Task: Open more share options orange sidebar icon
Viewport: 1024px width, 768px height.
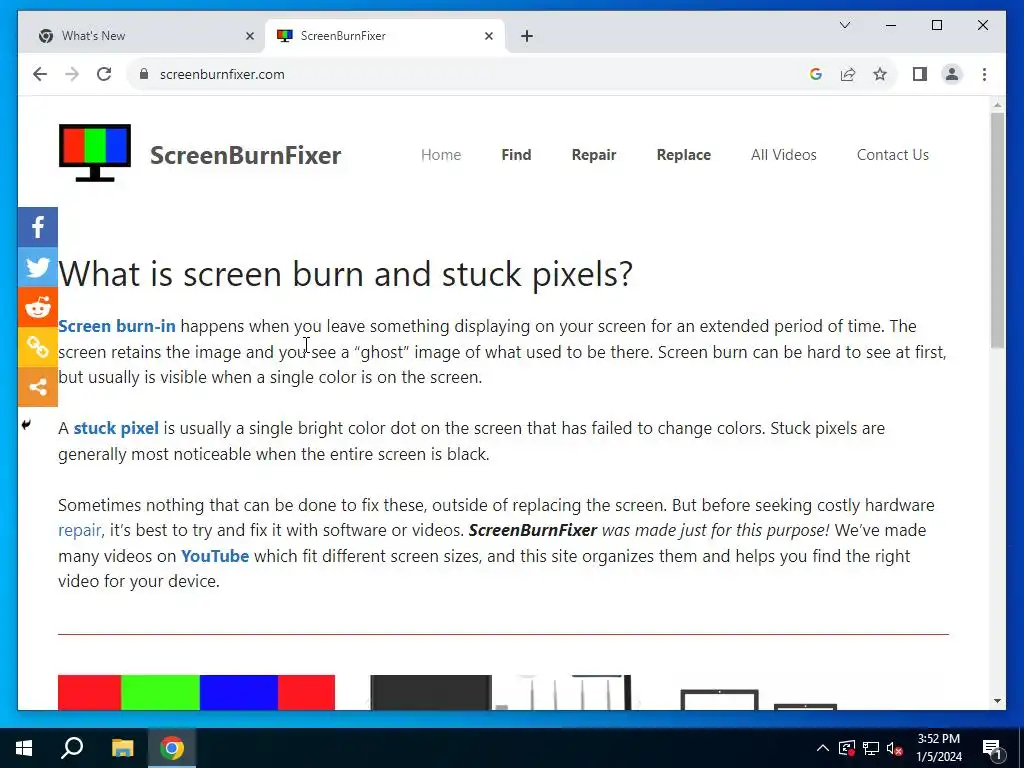Action: tap(38, 387)
